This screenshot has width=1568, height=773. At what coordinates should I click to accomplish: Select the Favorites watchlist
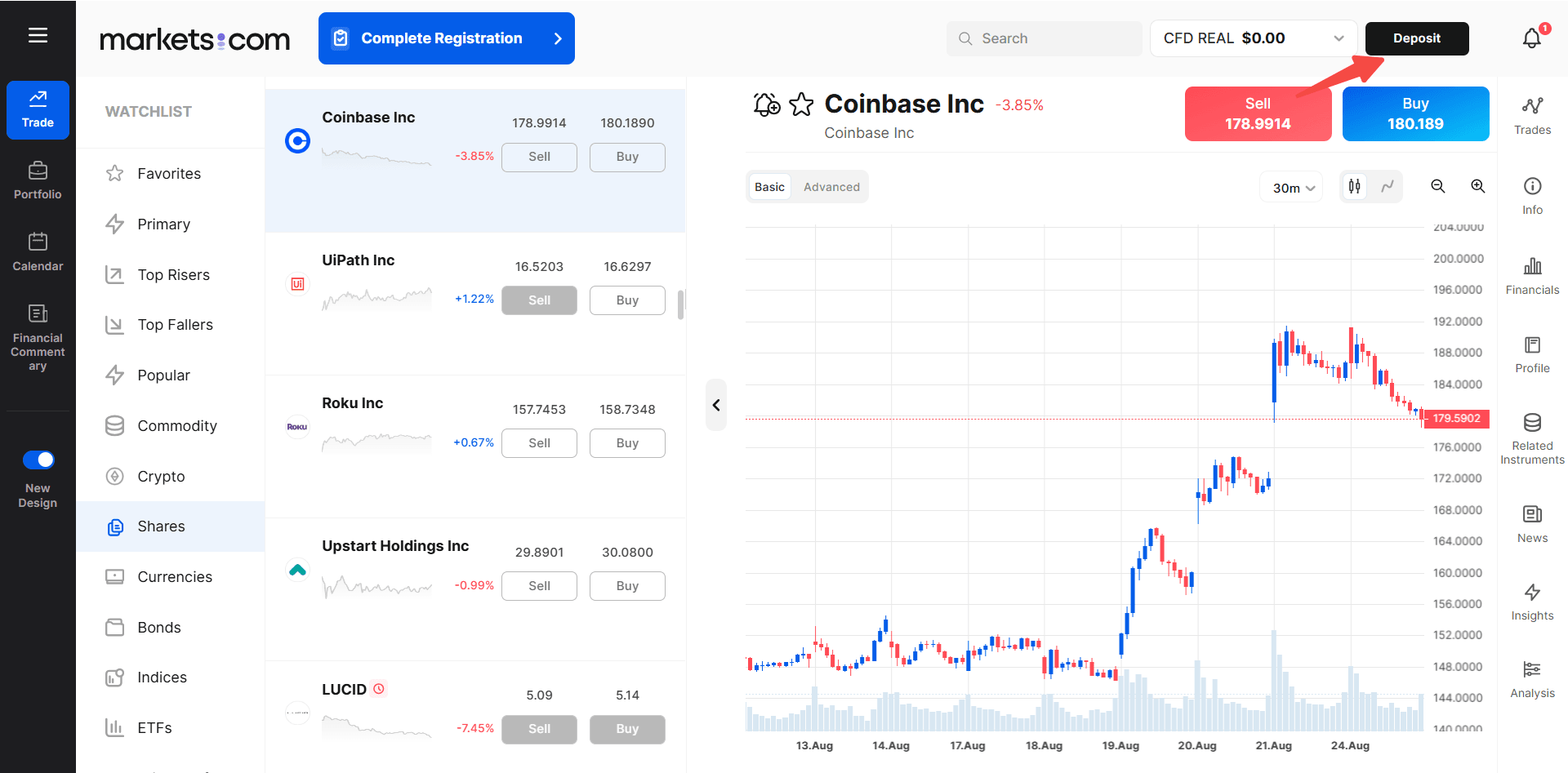(170, 174)
